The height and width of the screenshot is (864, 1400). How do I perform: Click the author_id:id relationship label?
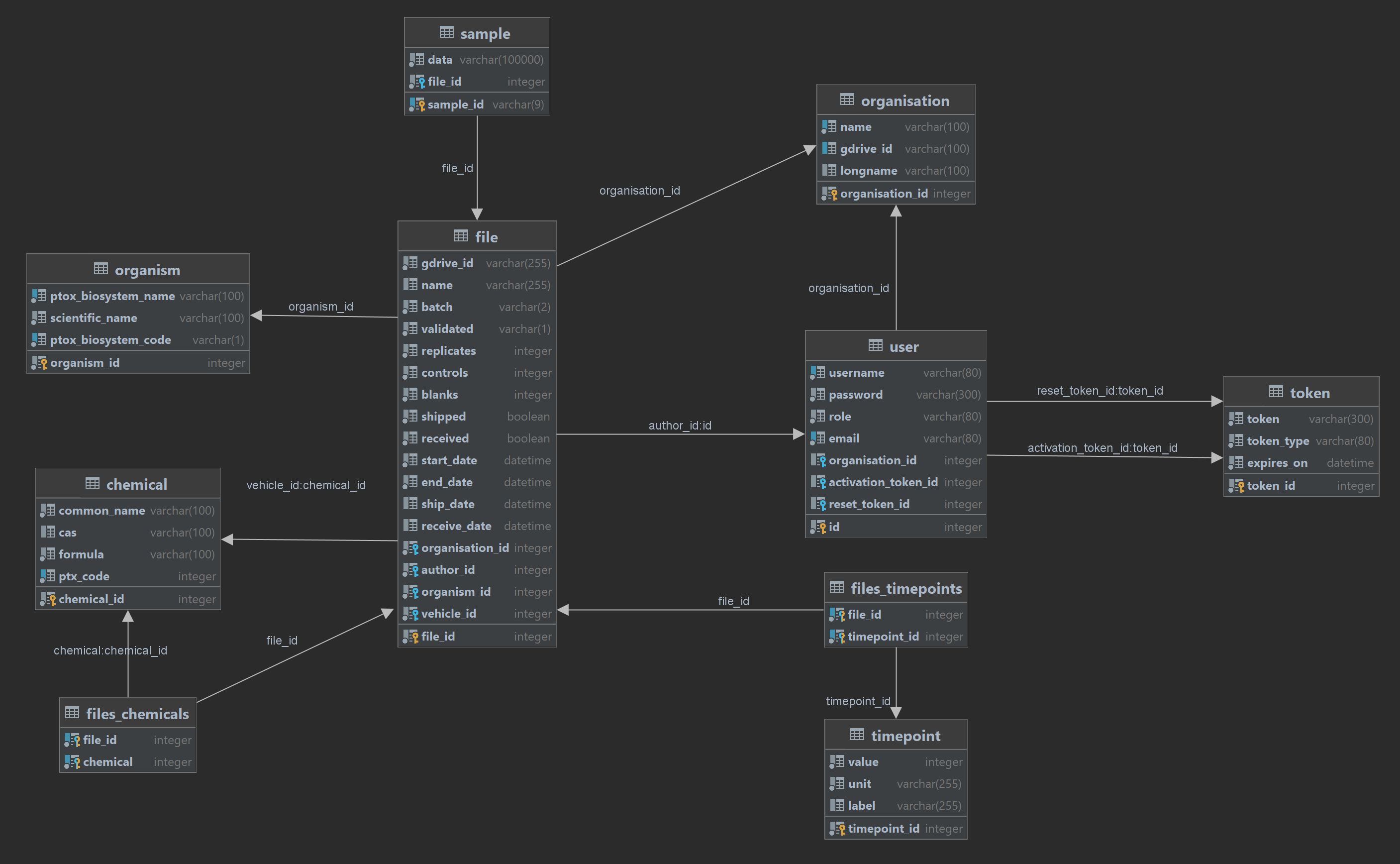pyautogui.click(x=679, y=425)
